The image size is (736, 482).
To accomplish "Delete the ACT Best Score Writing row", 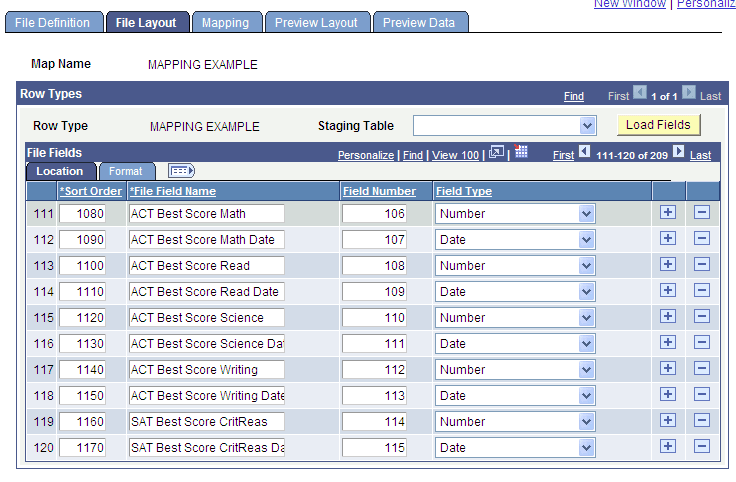I will 702,368.
